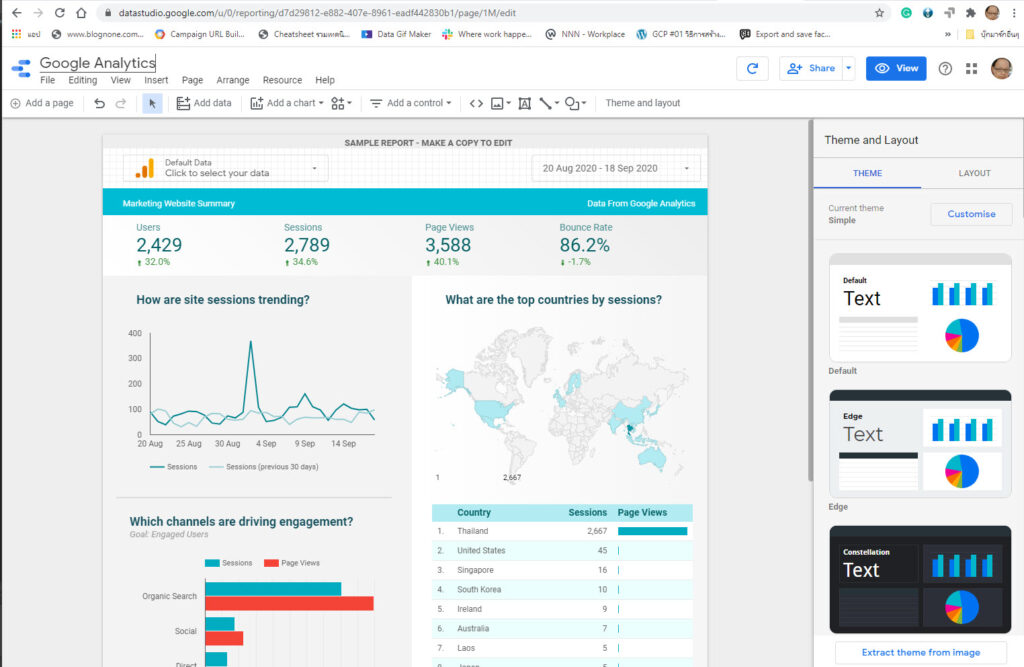Open the help question mark icon
Viewport: 1024px width, 667px height.
coord(945,69)
